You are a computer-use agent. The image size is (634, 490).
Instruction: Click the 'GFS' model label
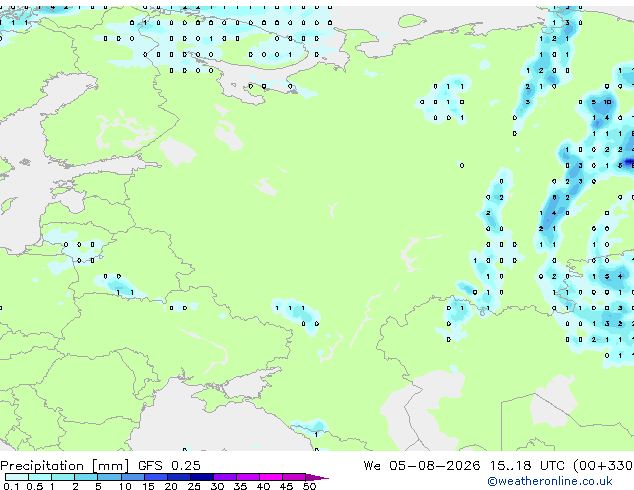point(150,466)
